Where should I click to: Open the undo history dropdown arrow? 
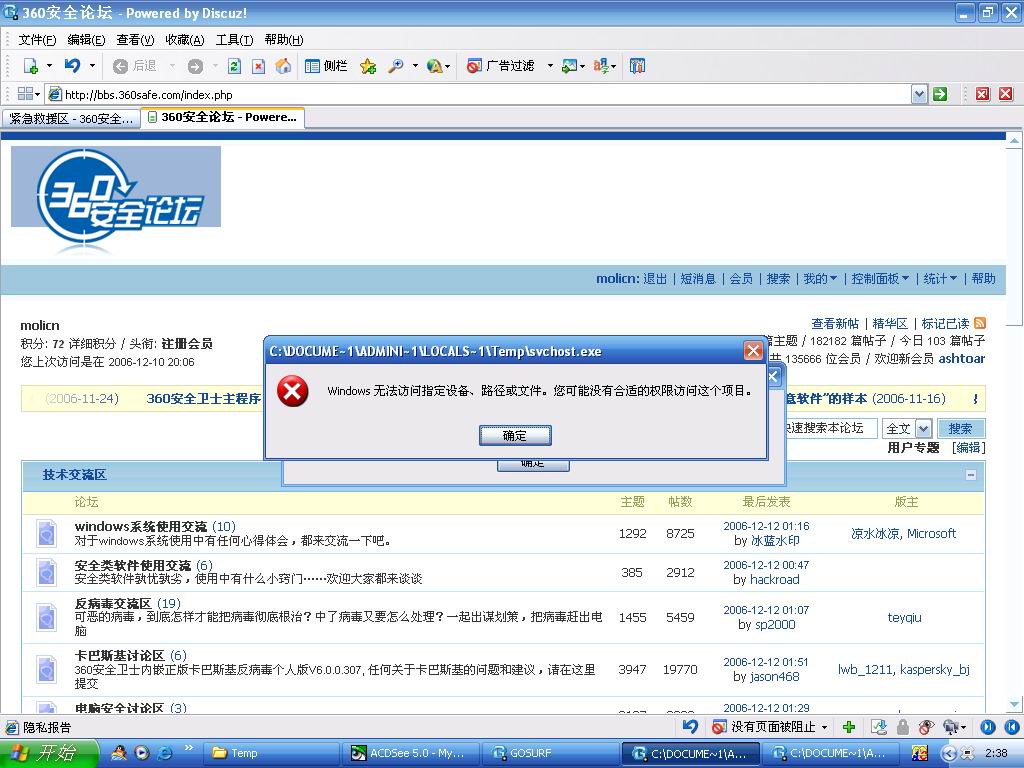click(x=92, y=65)
